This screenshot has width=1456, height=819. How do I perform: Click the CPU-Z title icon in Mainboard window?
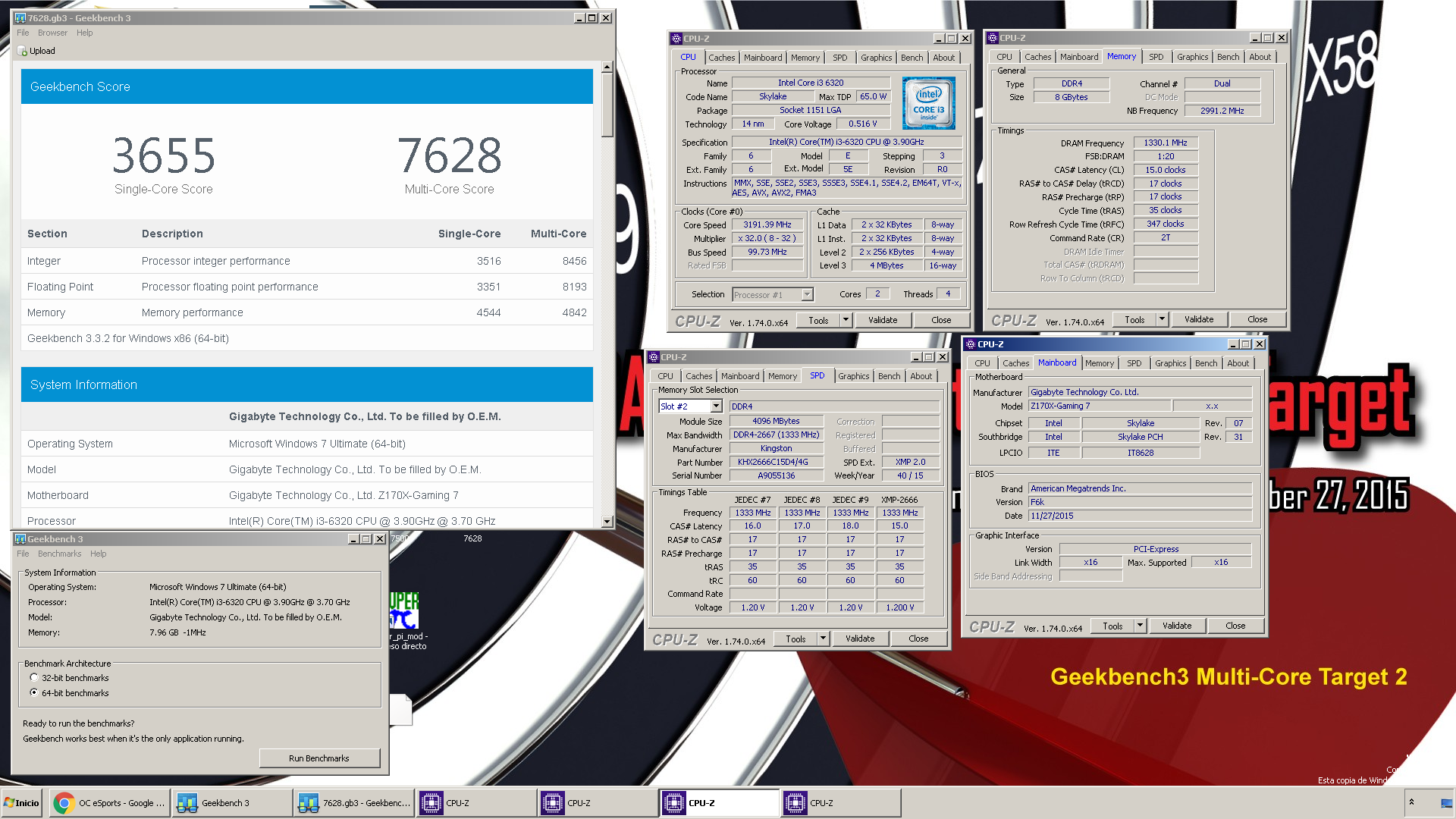pyautogui.click(x=971, y=344)
